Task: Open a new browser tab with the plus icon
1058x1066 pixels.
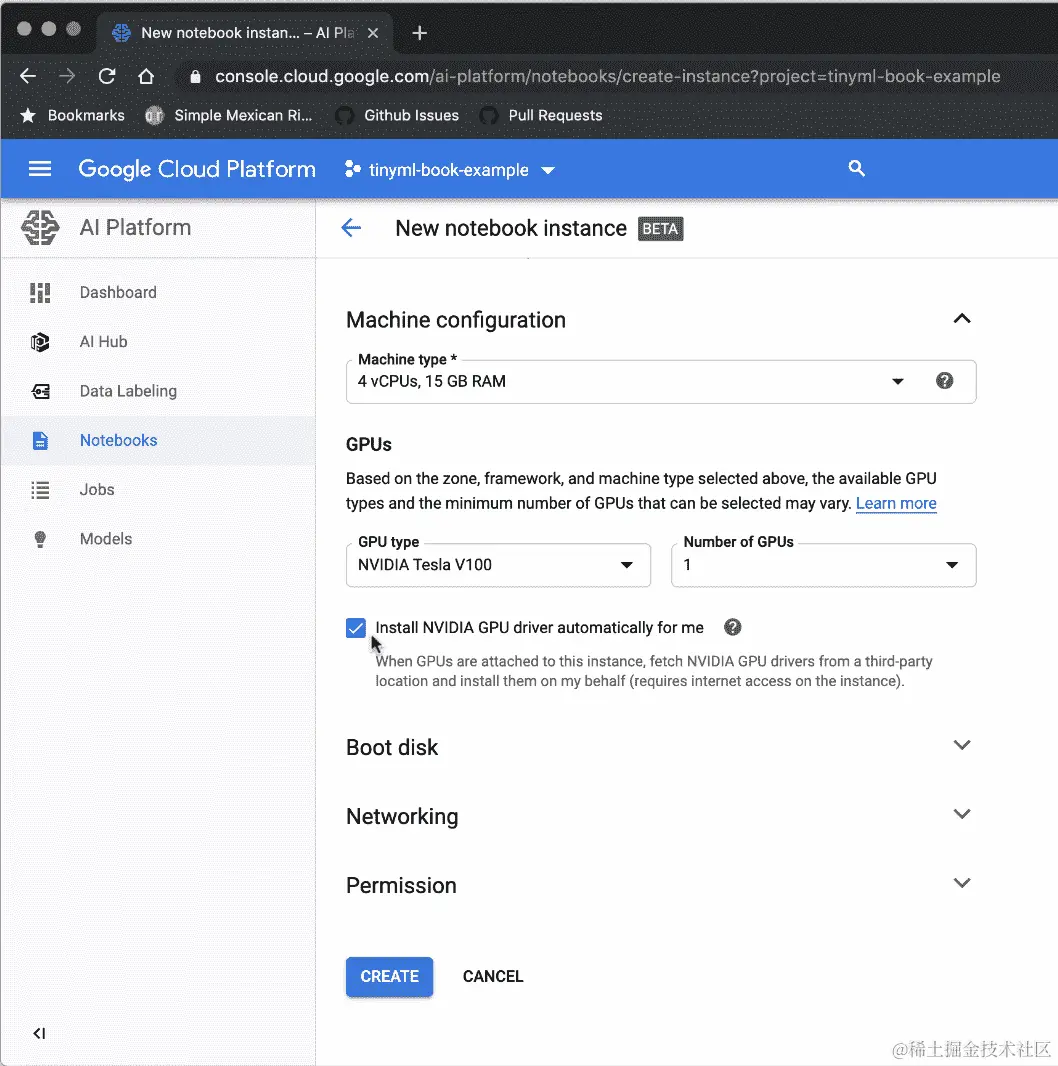Action: (x=420, y=33)
